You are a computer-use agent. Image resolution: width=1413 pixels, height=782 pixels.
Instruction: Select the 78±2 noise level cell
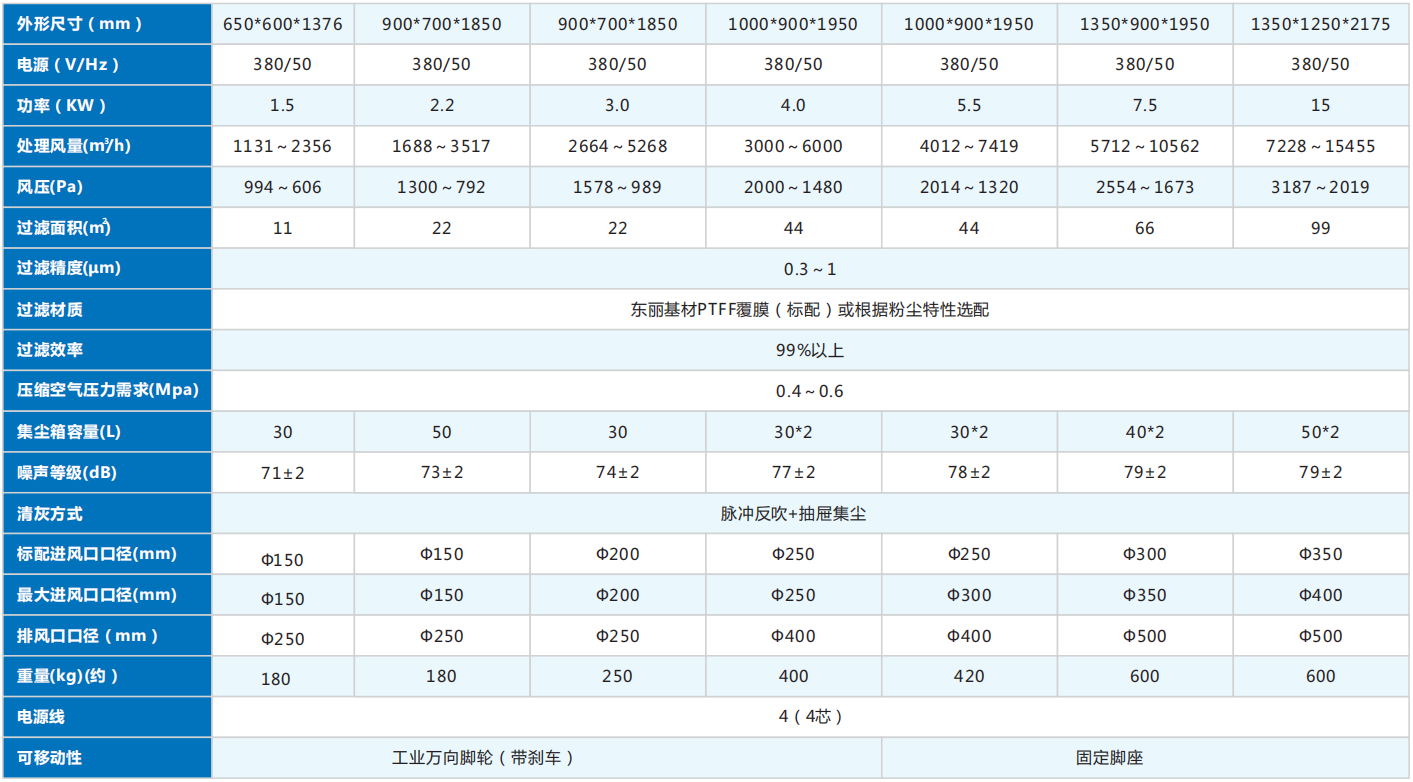click(x=969, y=473)
